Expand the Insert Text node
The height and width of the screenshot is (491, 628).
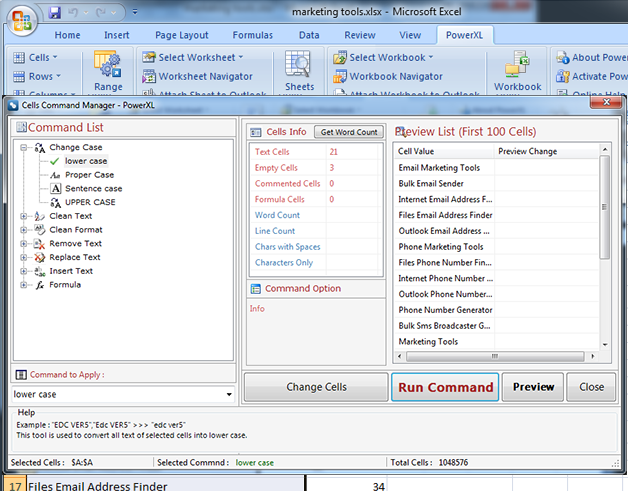click(24, 271)
